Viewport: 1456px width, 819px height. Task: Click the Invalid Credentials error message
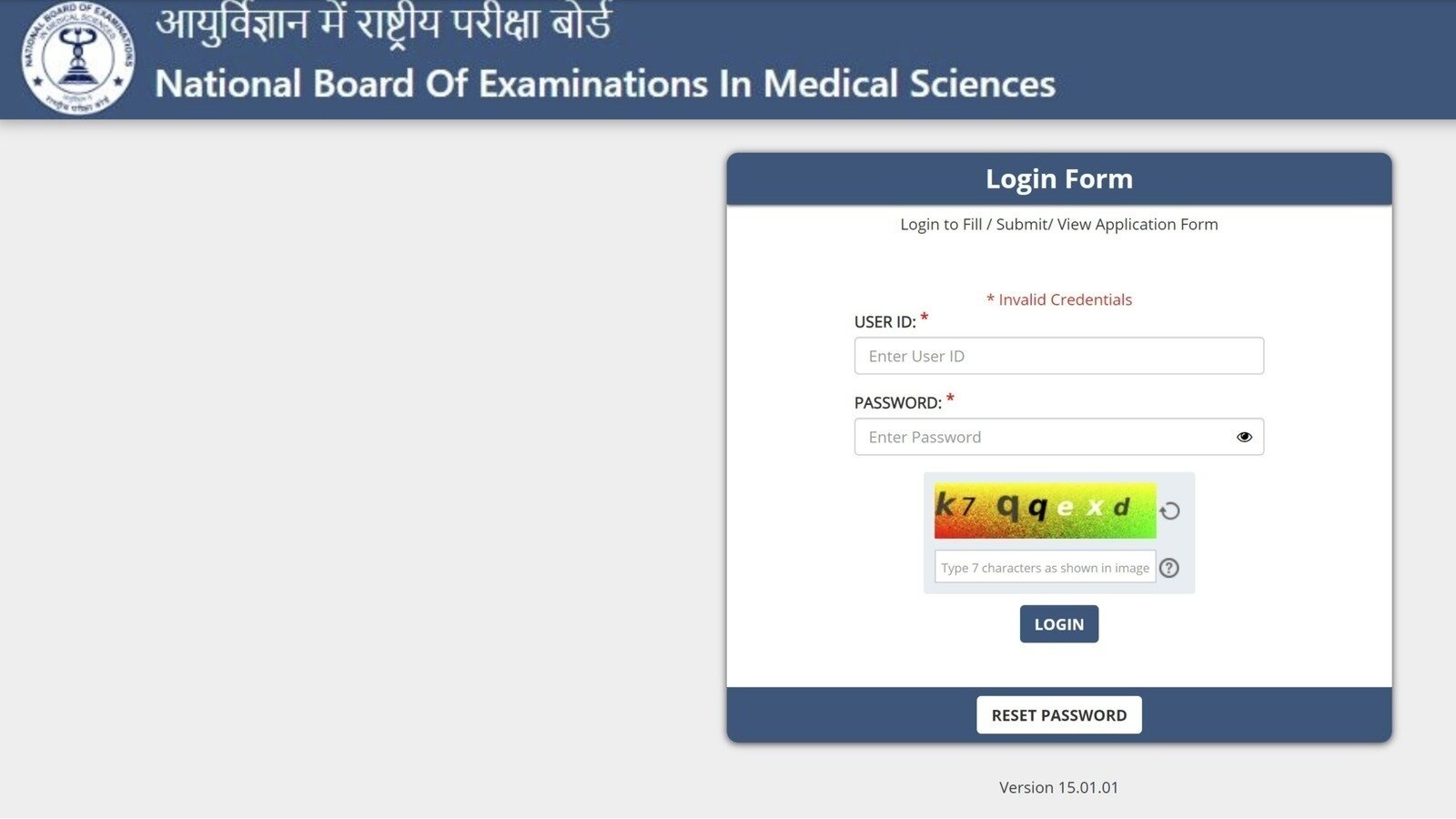point(1059,299)
